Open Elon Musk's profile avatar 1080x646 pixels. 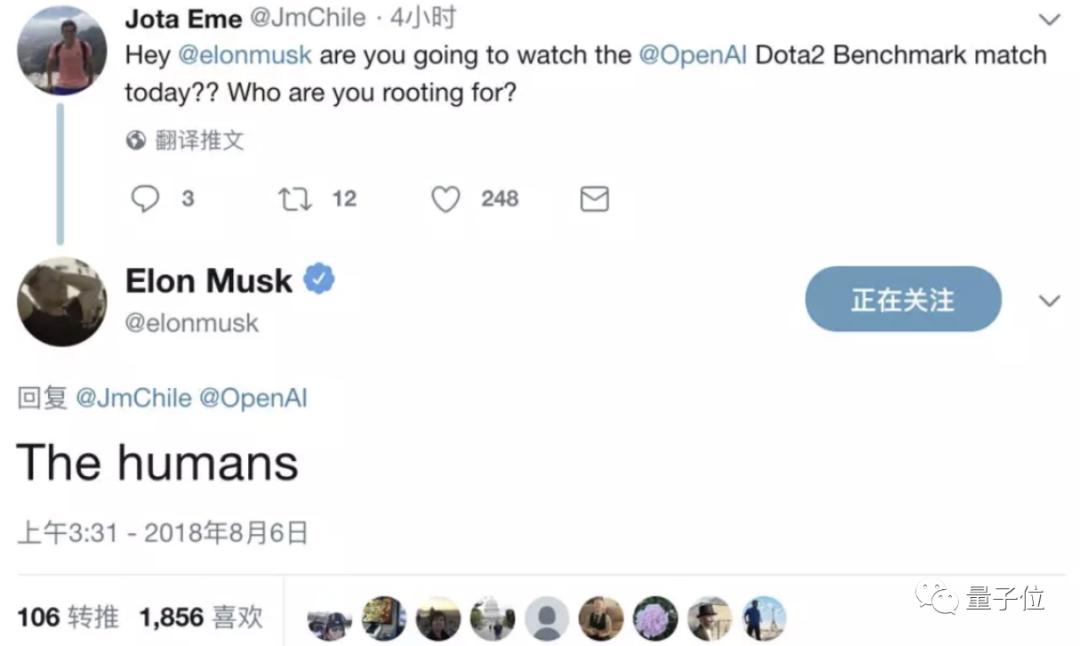click(62, 302)
